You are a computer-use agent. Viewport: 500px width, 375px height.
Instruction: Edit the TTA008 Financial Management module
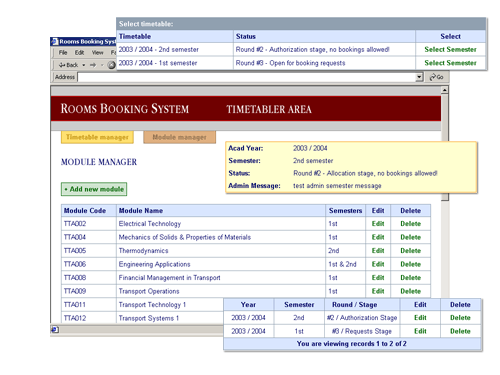378,278
